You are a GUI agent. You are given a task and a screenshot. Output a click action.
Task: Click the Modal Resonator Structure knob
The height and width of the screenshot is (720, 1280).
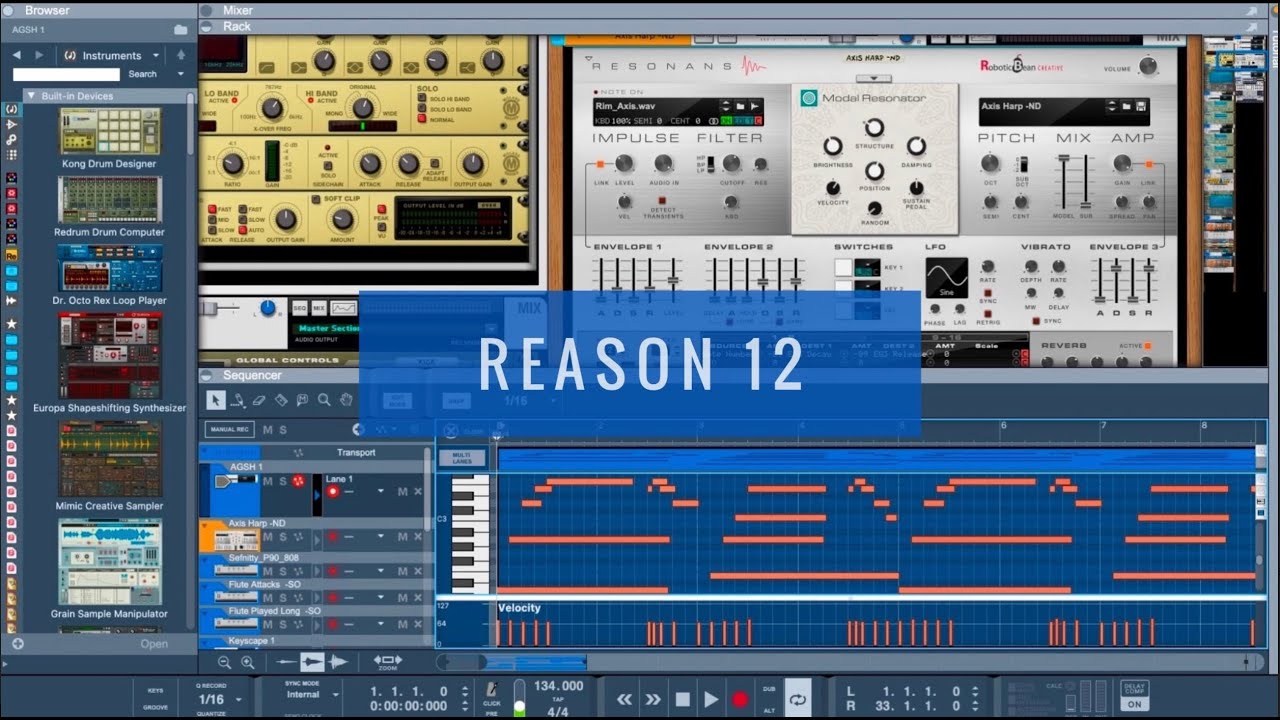coord(874,127)
